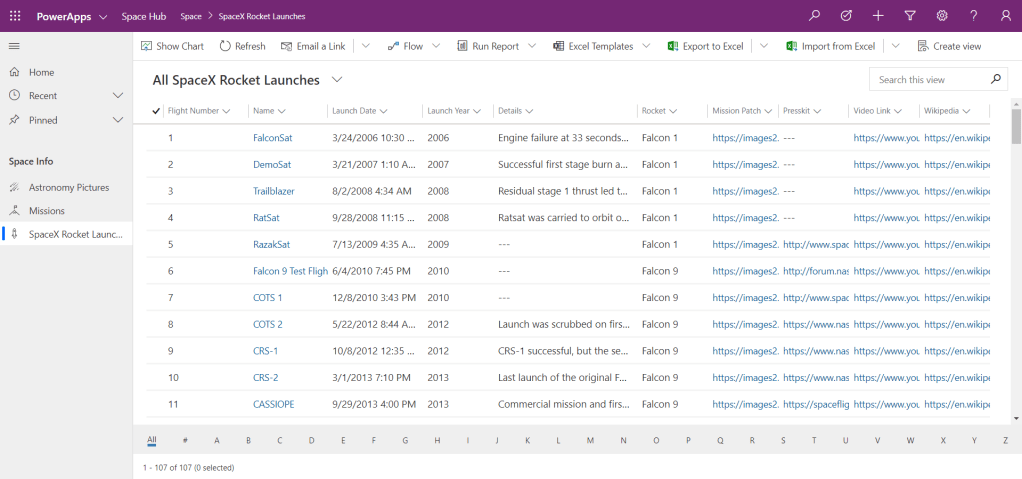This screenshot has height=479, width=1022.
Task: Toggle the select-all checkmark in grid header
Action: 156,111
